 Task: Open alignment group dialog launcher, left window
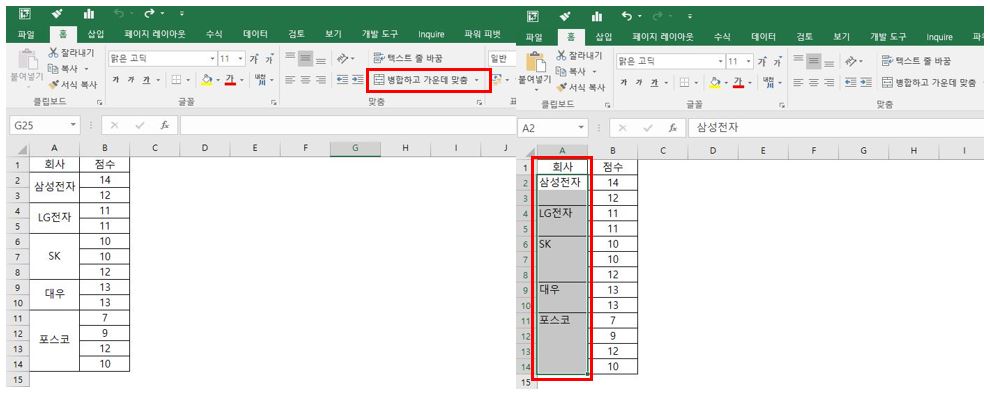click(479, 102)
